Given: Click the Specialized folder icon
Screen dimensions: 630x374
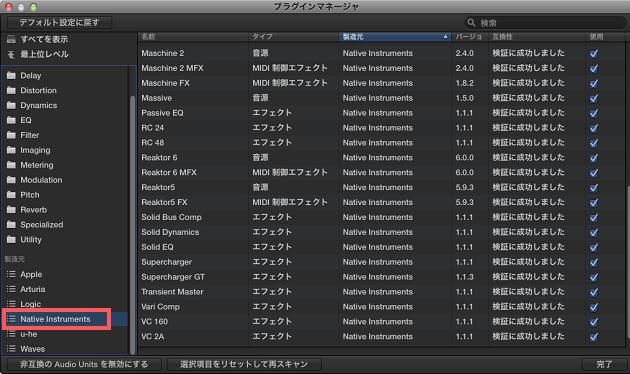Looking at the screenshot, I should point(11,225).
